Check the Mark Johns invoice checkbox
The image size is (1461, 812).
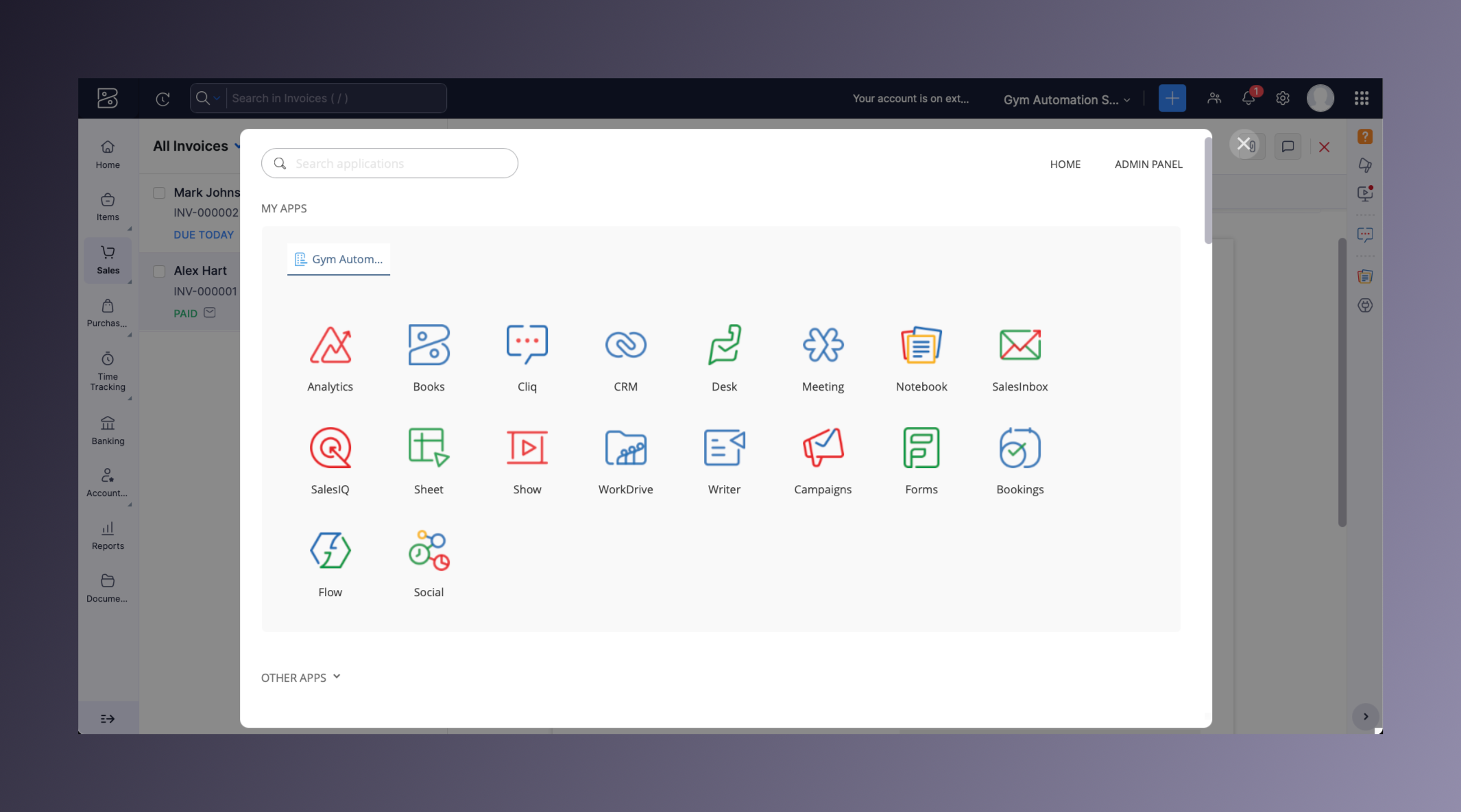click(159, 193)
